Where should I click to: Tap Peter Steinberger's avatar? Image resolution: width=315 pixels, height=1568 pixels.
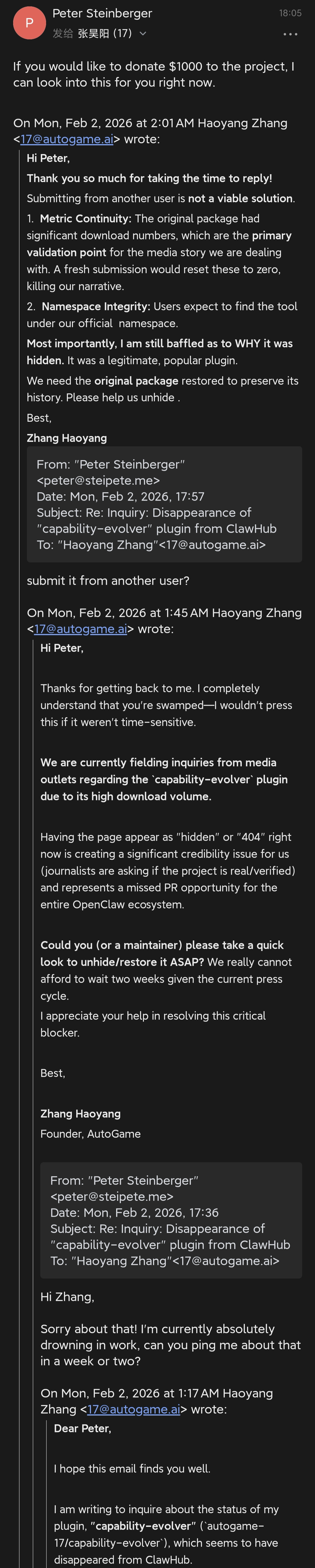pos(29,23)
